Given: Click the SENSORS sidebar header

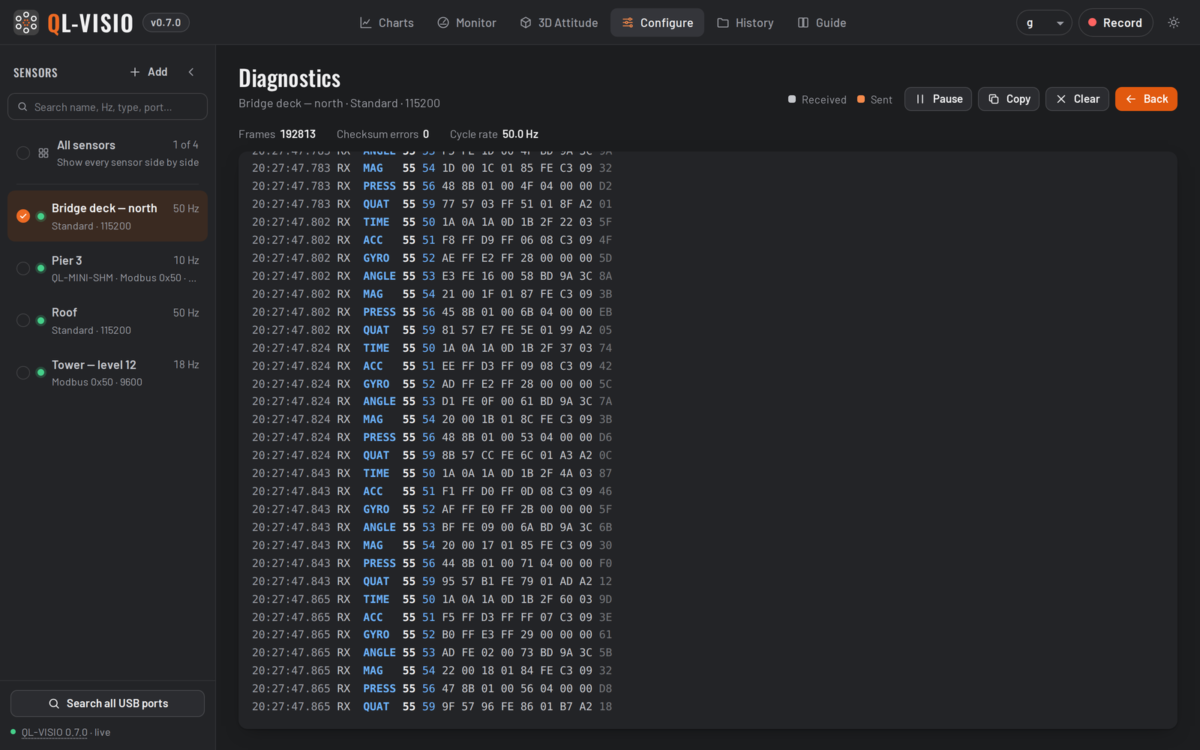Looking at the screenshot, I should coord(35,73).
